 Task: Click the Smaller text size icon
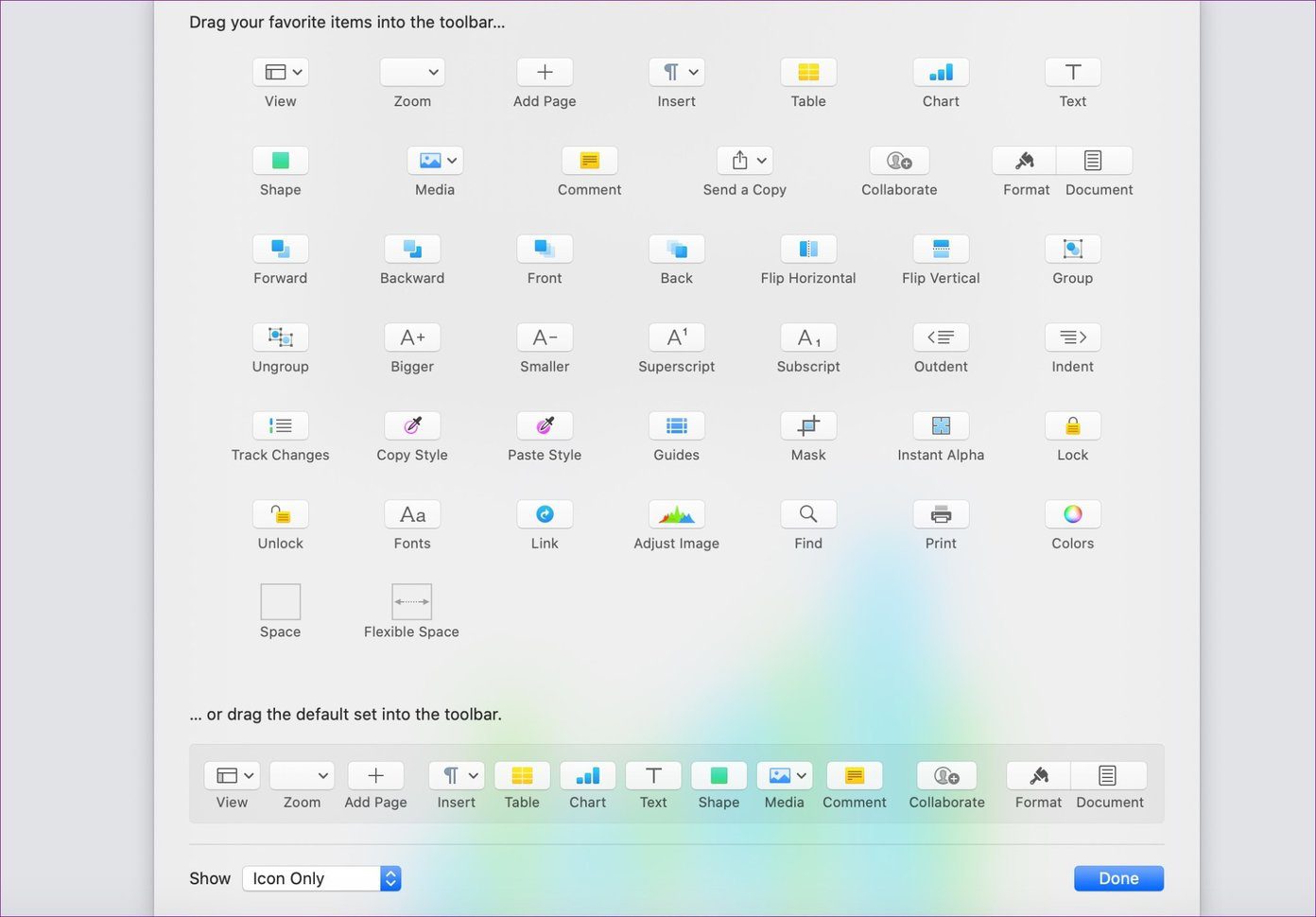pyautogui.click(x=545, y=337)
